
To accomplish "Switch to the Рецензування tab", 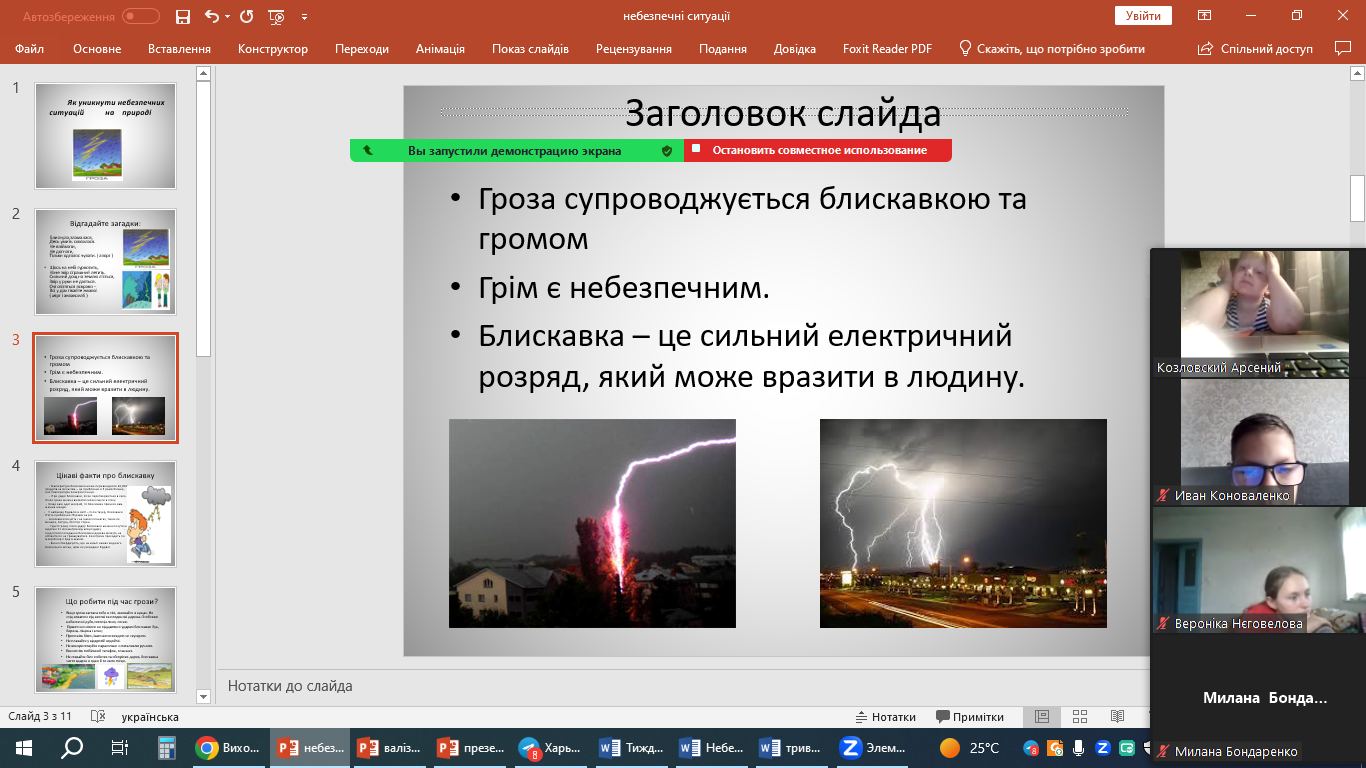I will 634,48.
